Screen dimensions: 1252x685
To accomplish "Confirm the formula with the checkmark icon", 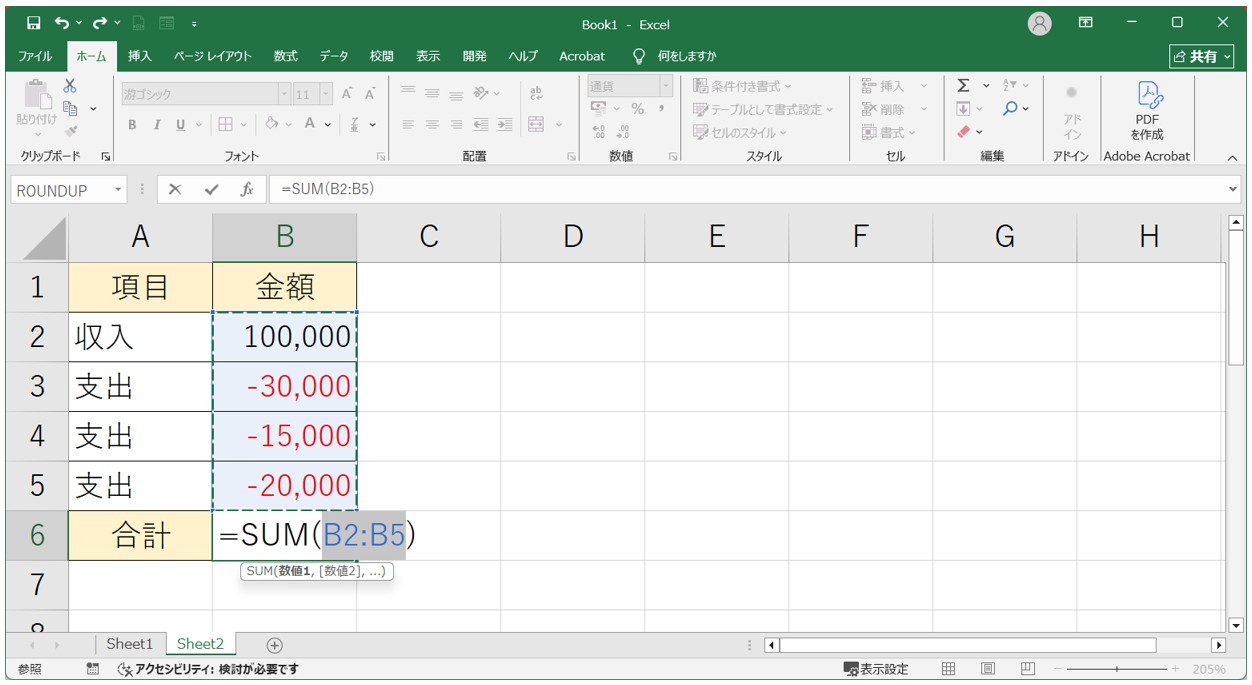I will pos(211,190).
